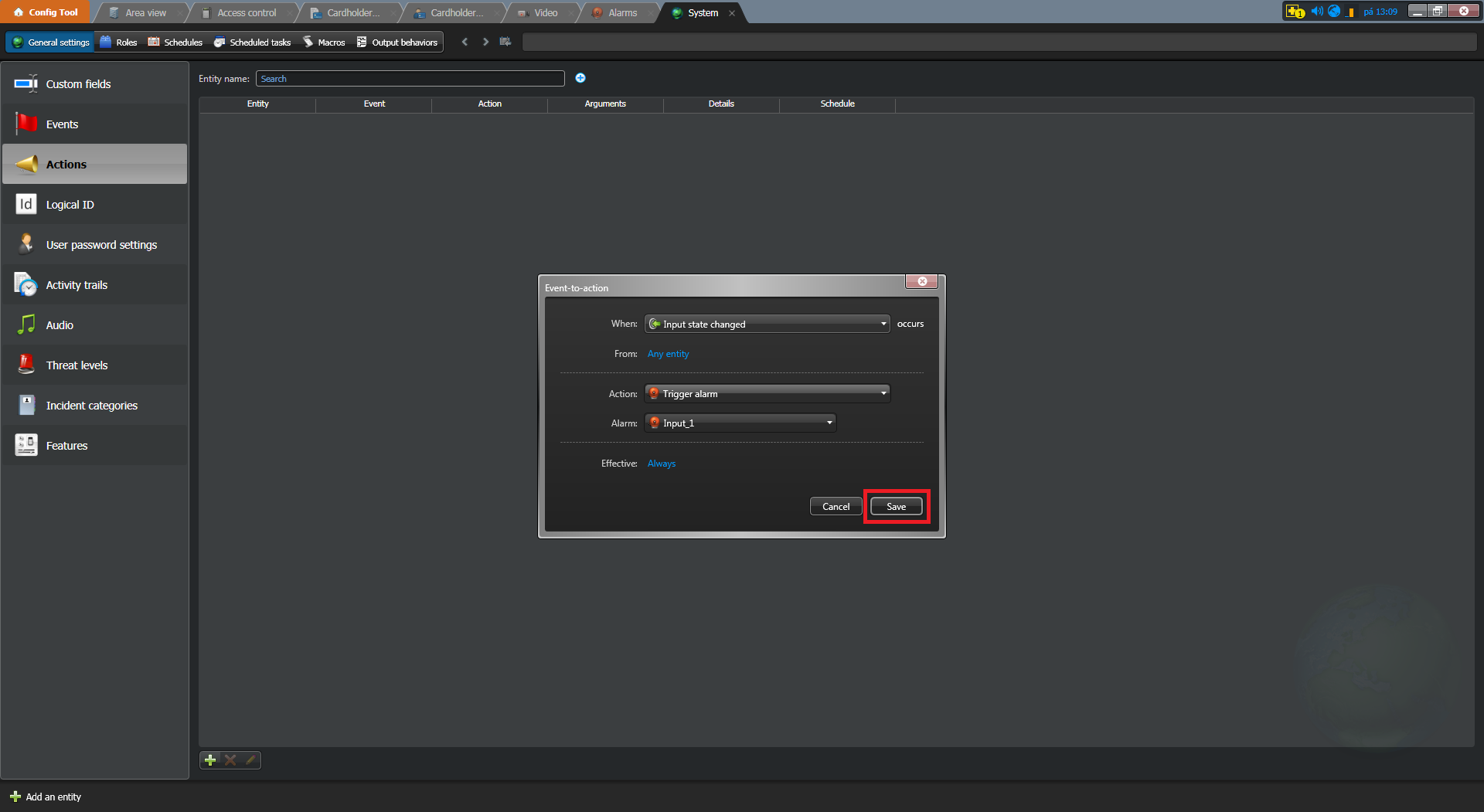Click the Config Tool home icon
This screenshot has width=1484, height=812.
coord(19,12)
